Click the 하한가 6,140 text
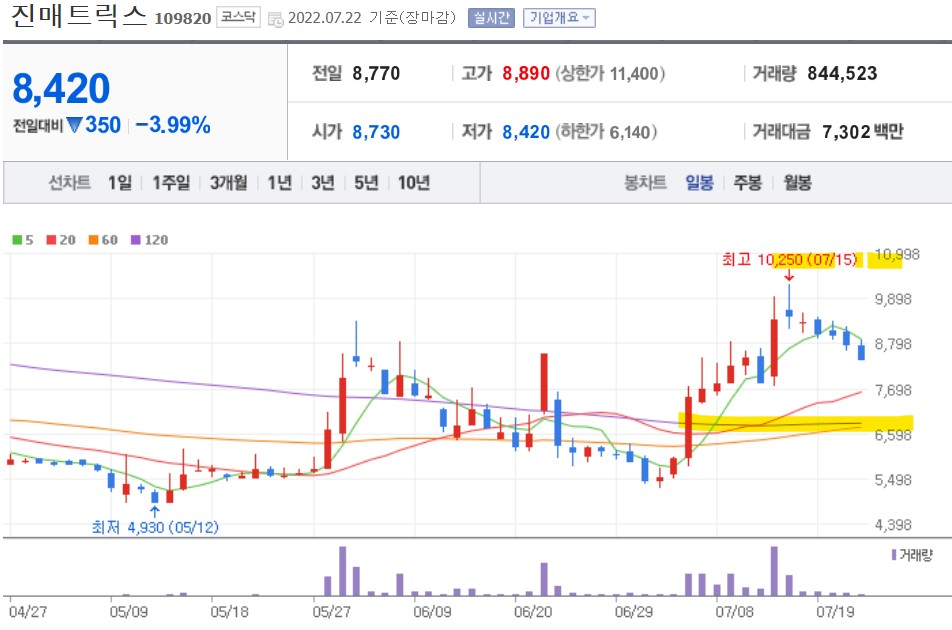This screenshot has width=952, height=630. 607,132
